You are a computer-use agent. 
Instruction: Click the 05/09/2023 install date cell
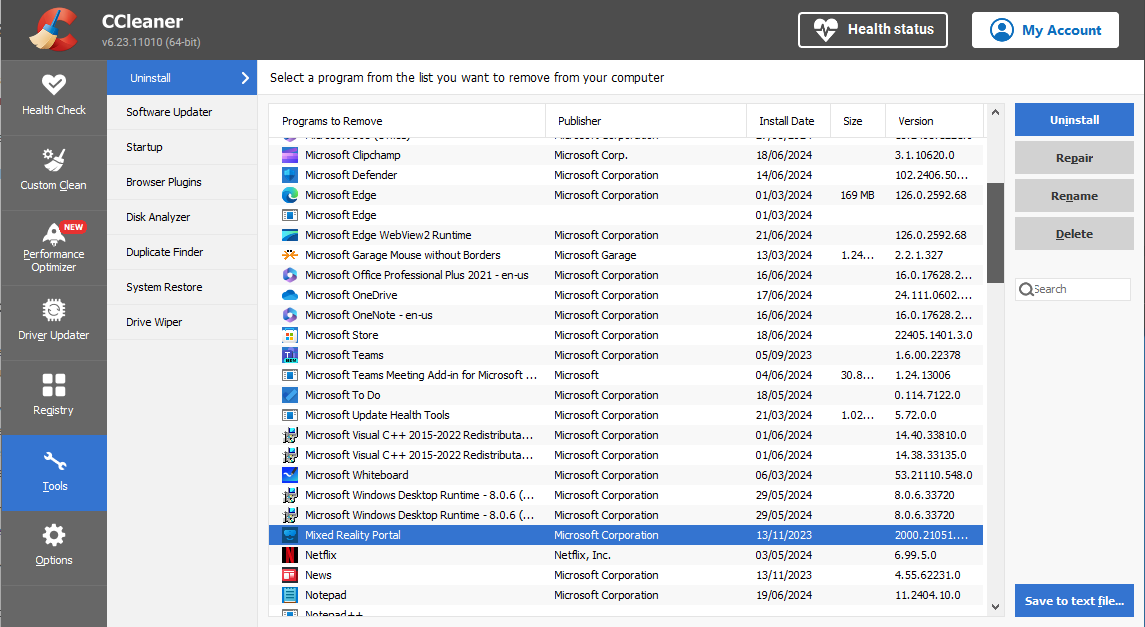tap(784, 355)
